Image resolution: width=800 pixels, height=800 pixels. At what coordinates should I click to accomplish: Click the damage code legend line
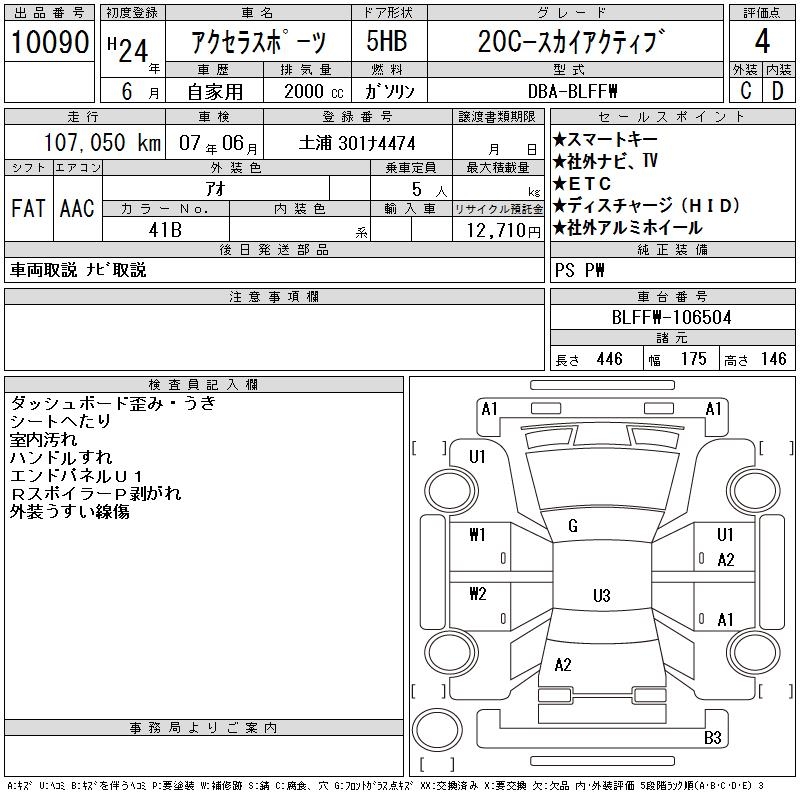click(x=386, y=786)
